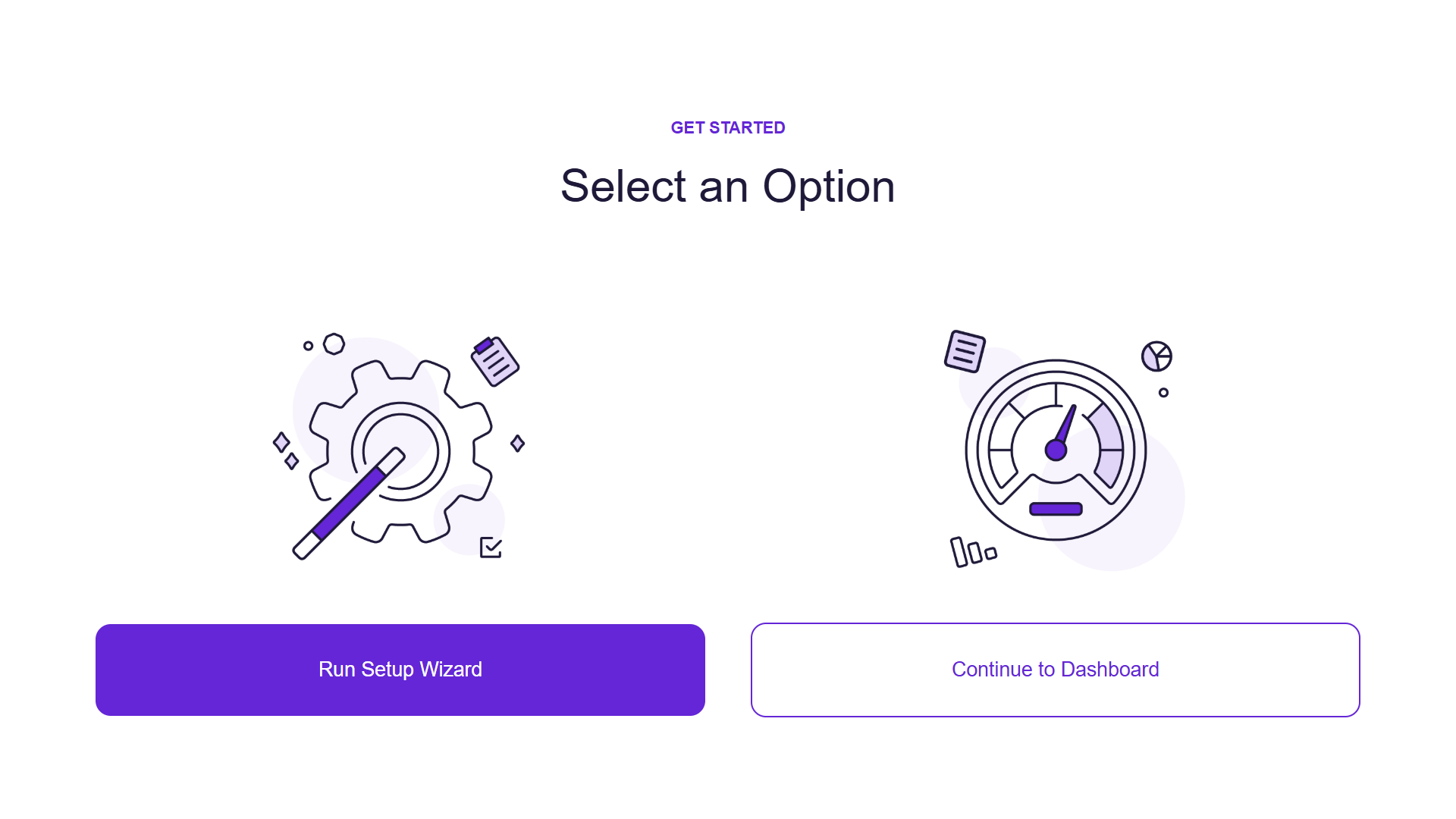
Task: Select the pie chart icon
Action: tap(1156, 356)
